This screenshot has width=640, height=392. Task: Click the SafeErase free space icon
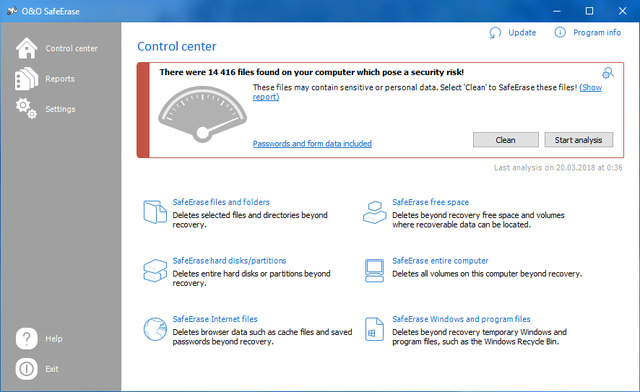tap(375, 212)
